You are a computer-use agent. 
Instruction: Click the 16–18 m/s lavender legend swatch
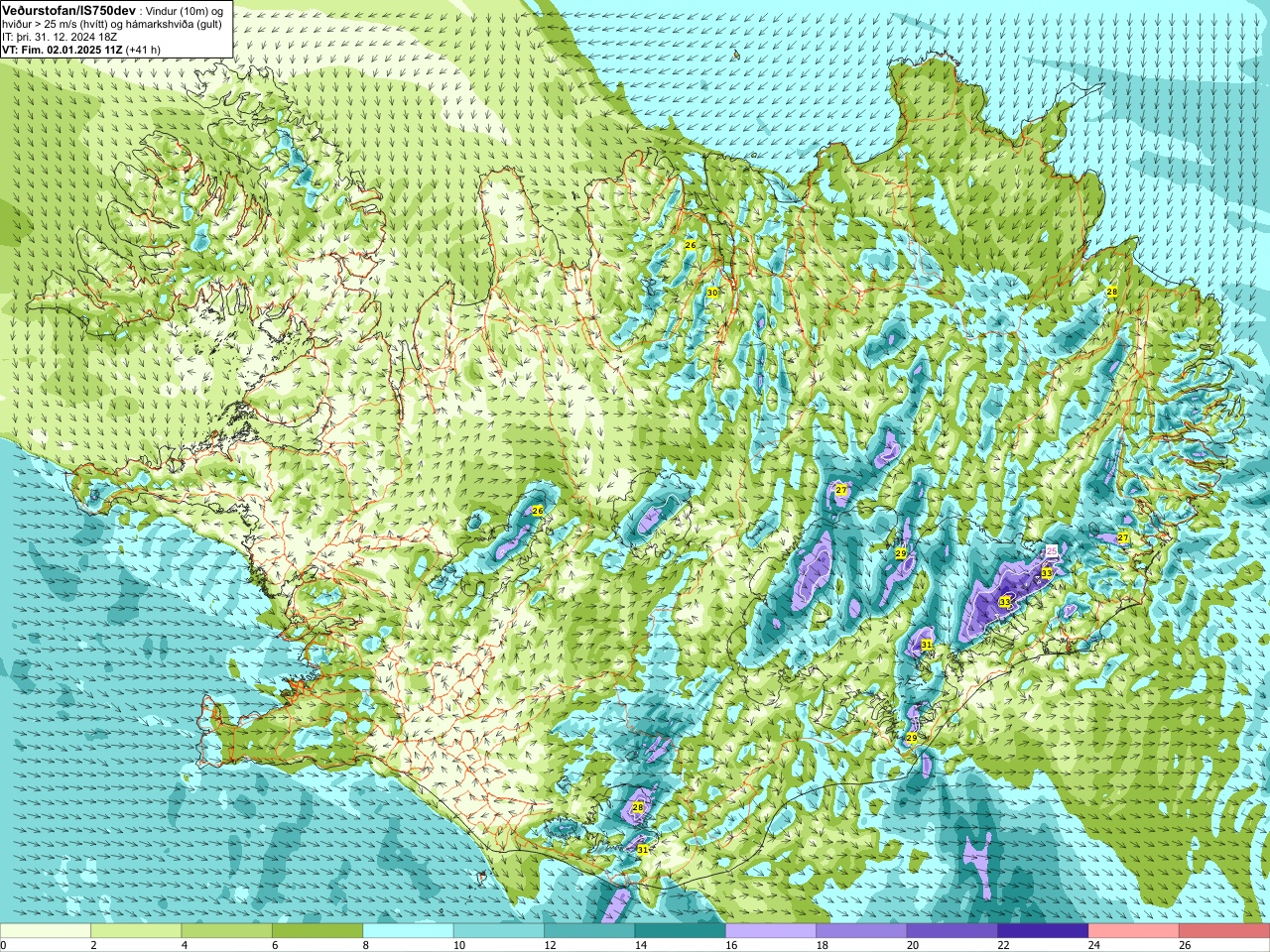pyautogui.click(x=771, y=931)
